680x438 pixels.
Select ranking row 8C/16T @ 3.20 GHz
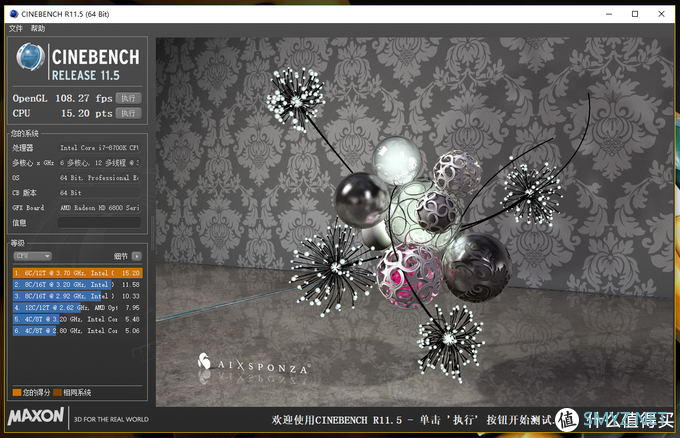coord(78,284)
